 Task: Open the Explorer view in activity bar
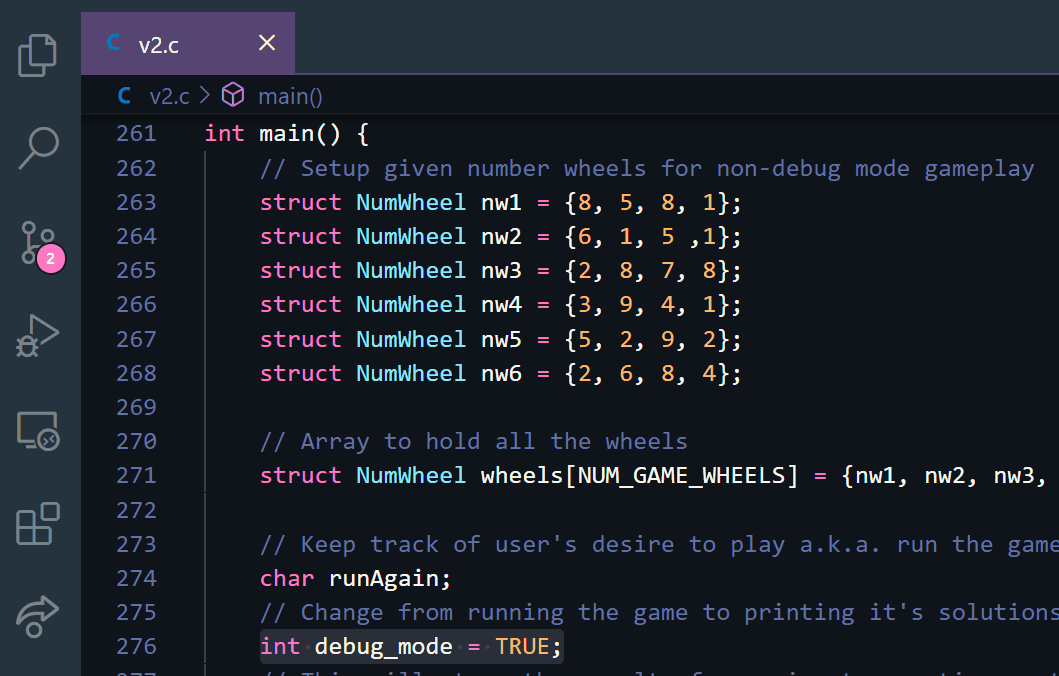[39, 55]
